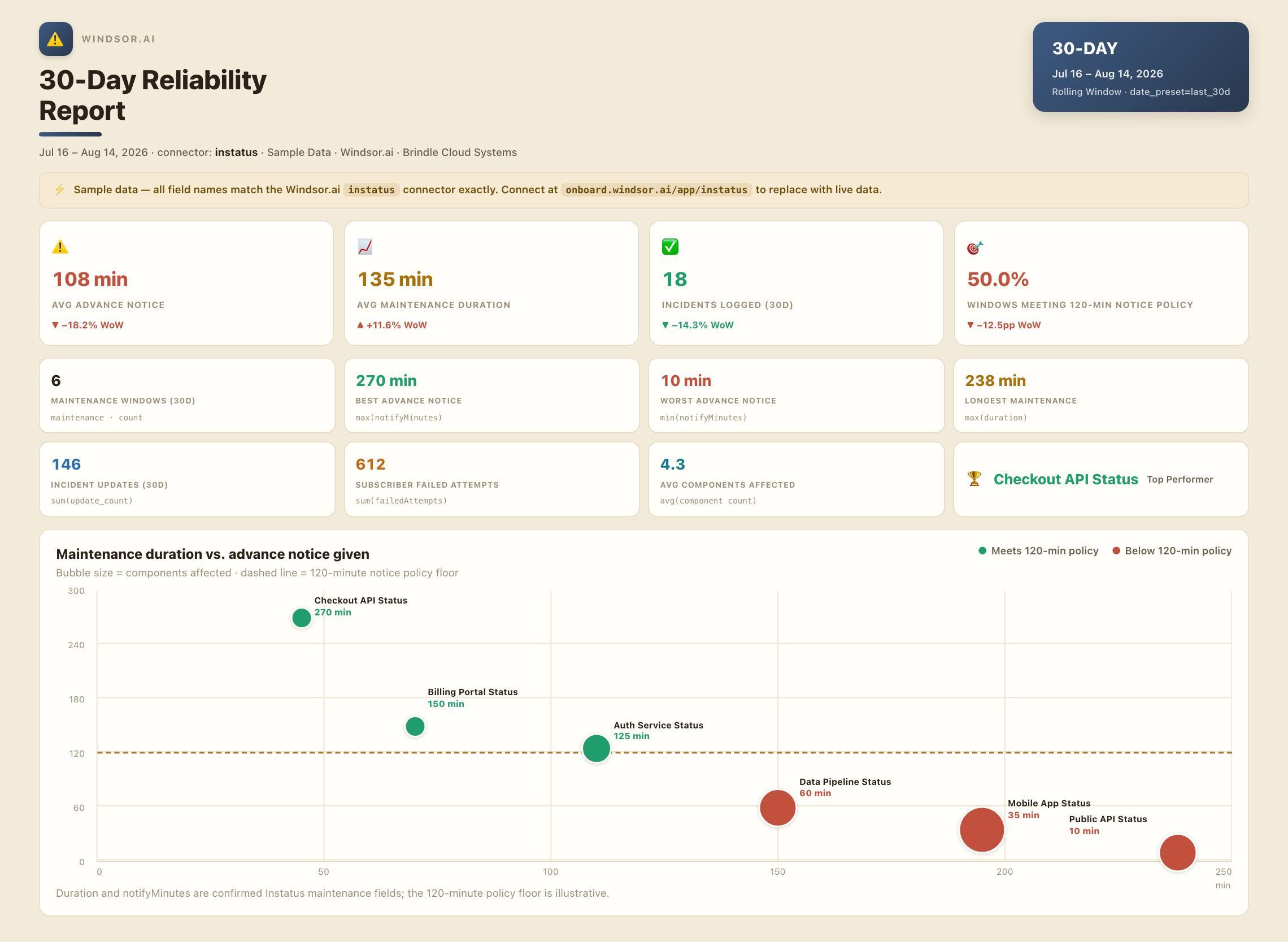Screen dimensions: 1288x942
Task: Click the Data Pipeline Status red bubble
Action: (777, 808)
